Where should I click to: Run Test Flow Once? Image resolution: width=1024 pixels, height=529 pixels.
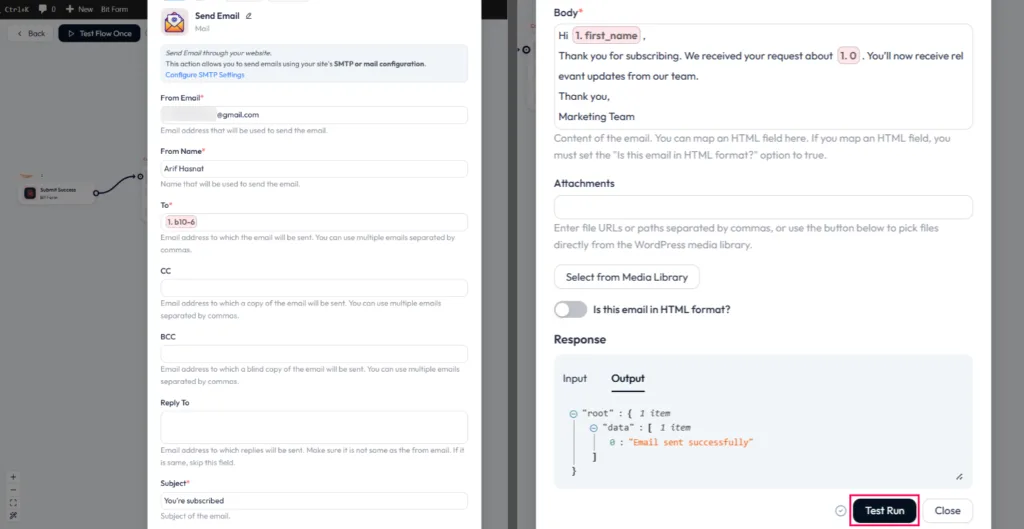click(99, 33)
